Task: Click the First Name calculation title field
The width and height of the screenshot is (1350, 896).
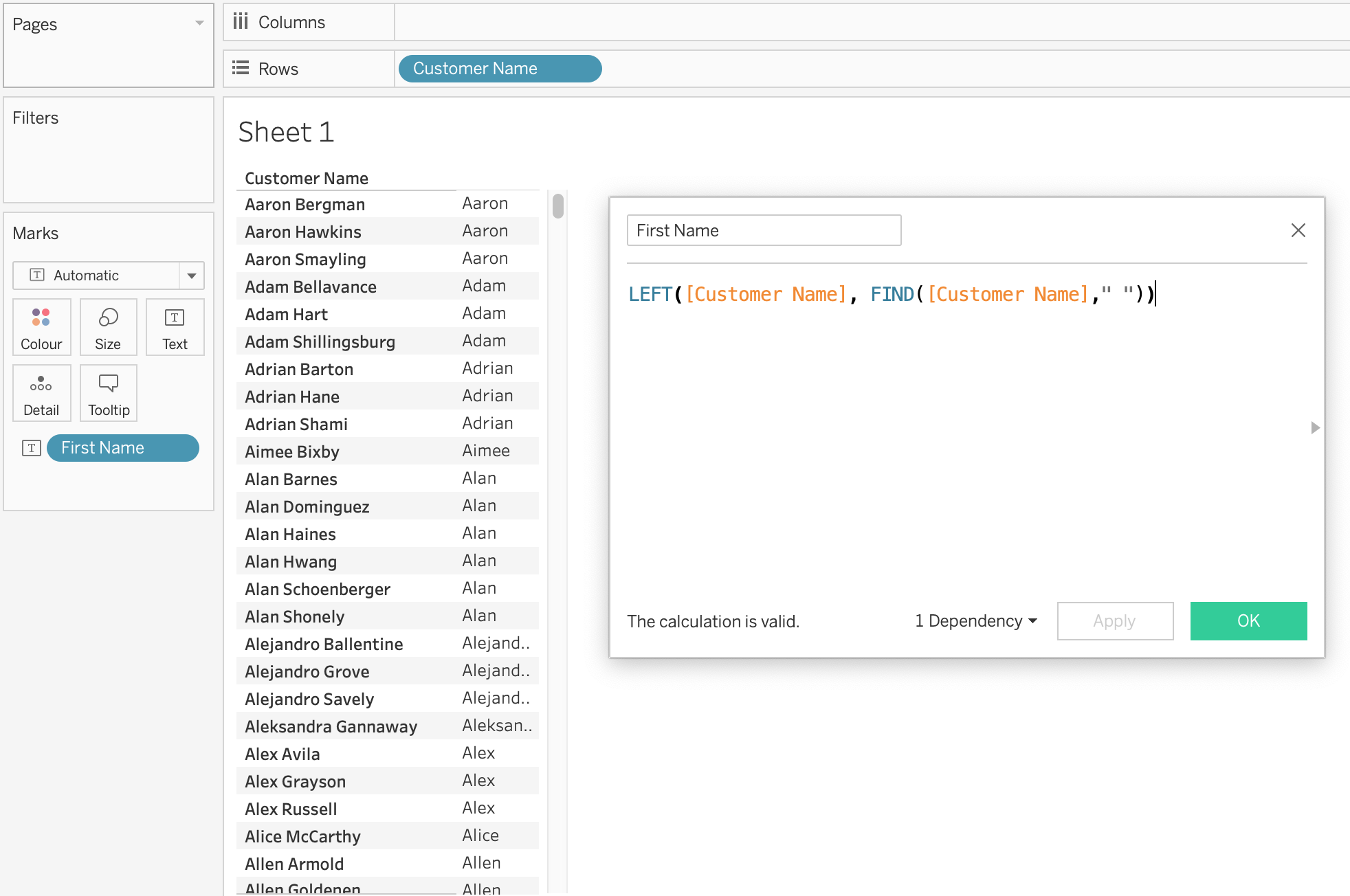Action: click(x=764, y=230)
